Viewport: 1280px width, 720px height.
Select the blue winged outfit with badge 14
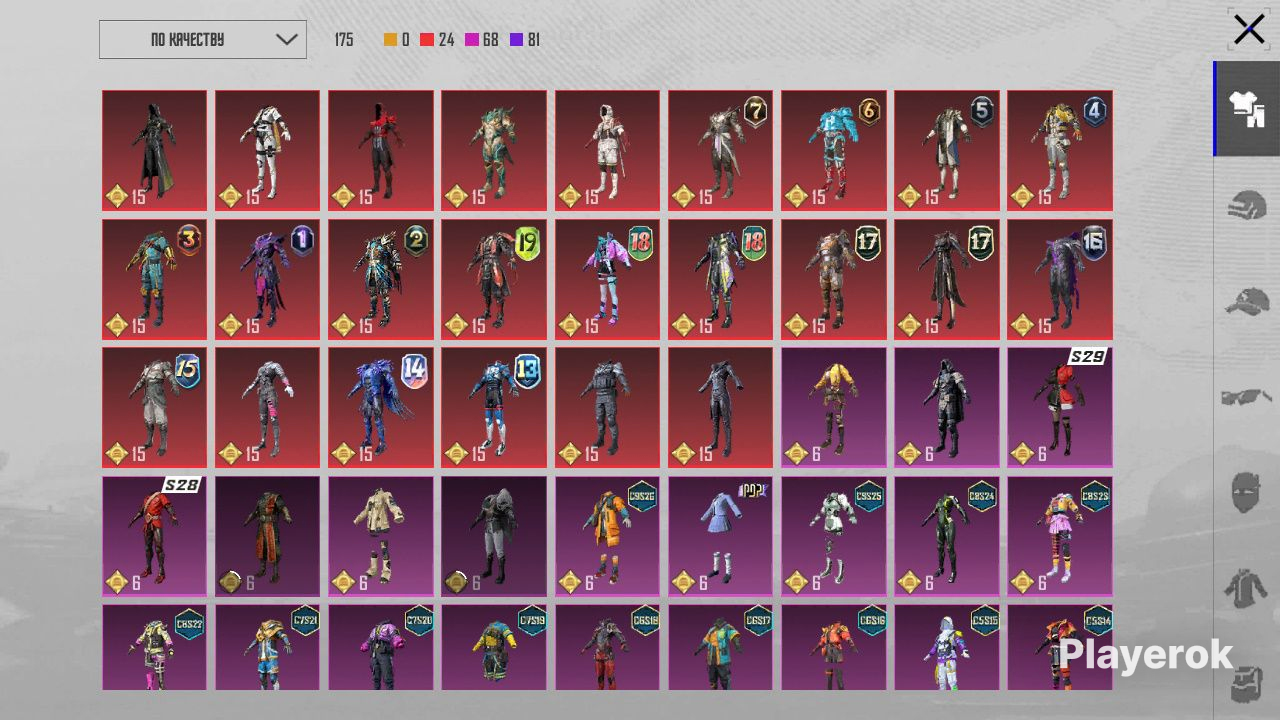[380, 408]
